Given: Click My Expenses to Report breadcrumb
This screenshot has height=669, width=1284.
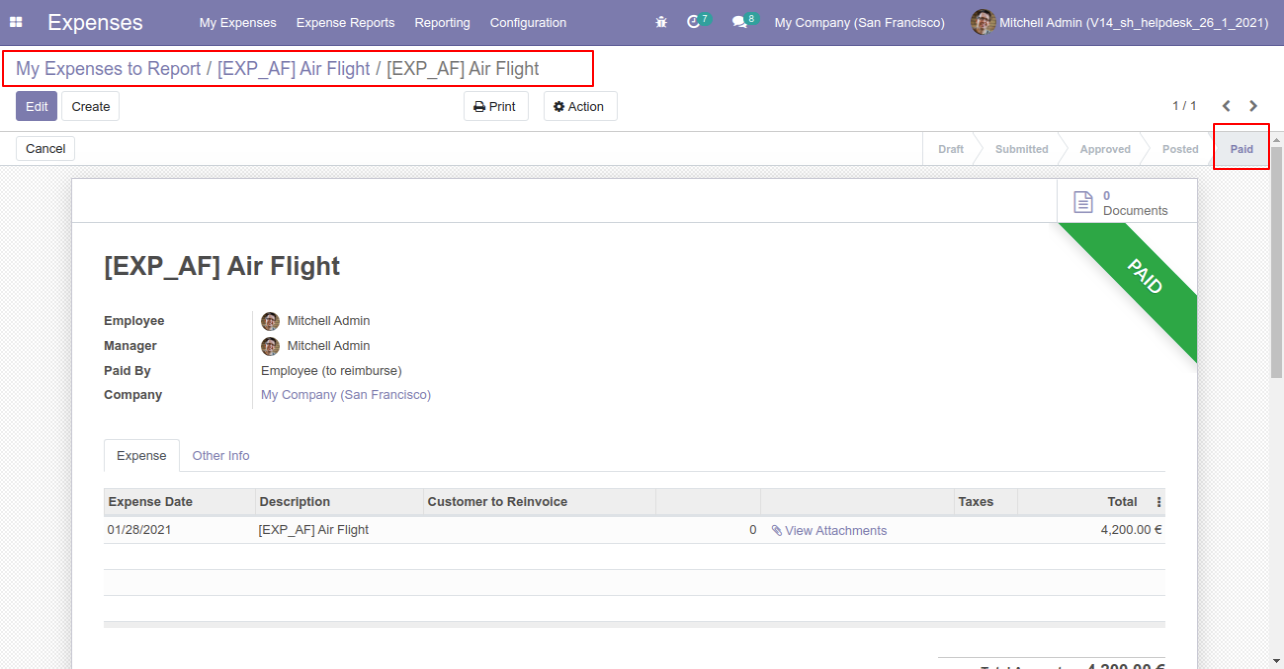Looking at the screenshot, I should pos(108,69).
